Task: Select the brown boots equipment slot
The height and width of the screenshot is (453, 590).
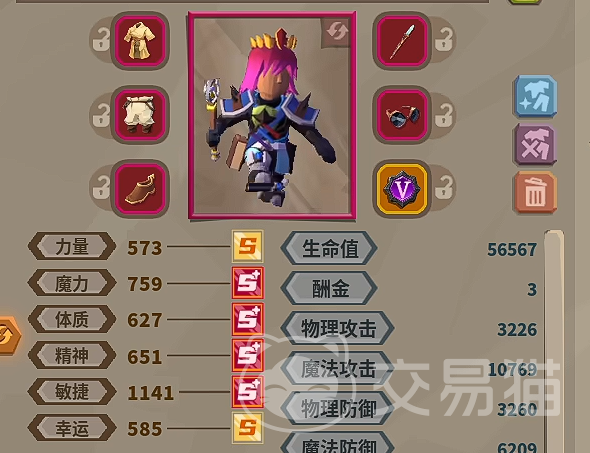Action: [x=140, y=188]
